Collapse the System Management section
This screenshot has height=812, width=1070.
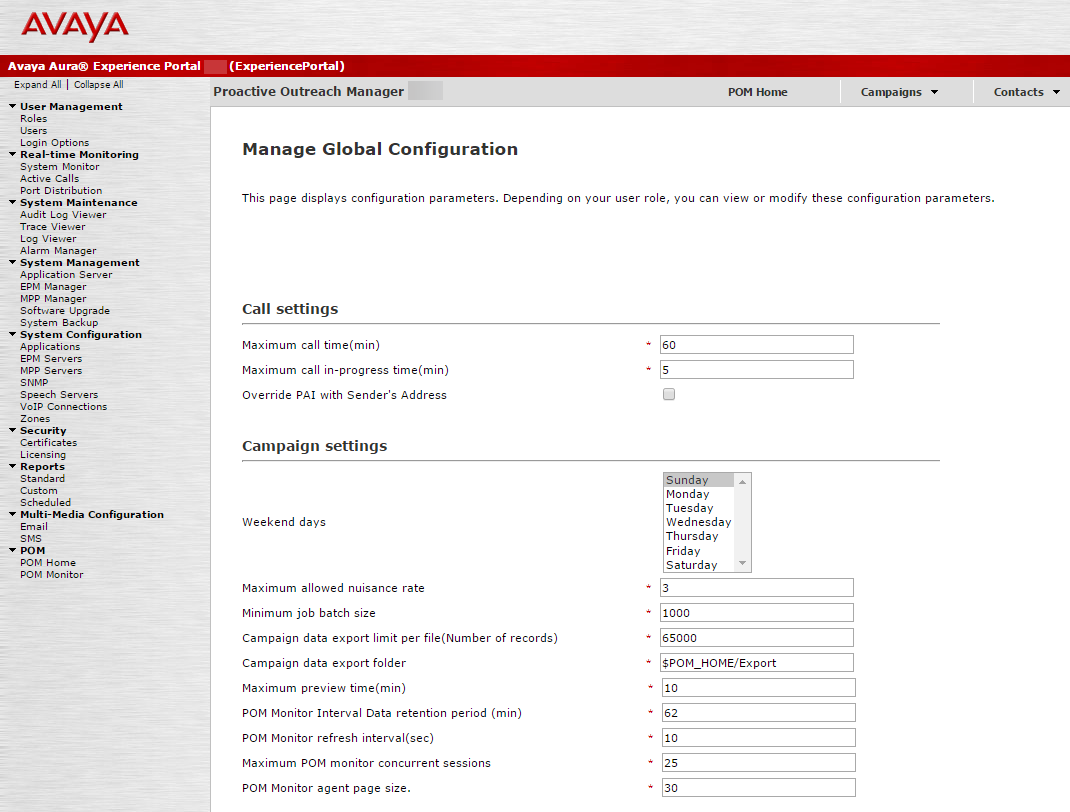pos(12,262)
